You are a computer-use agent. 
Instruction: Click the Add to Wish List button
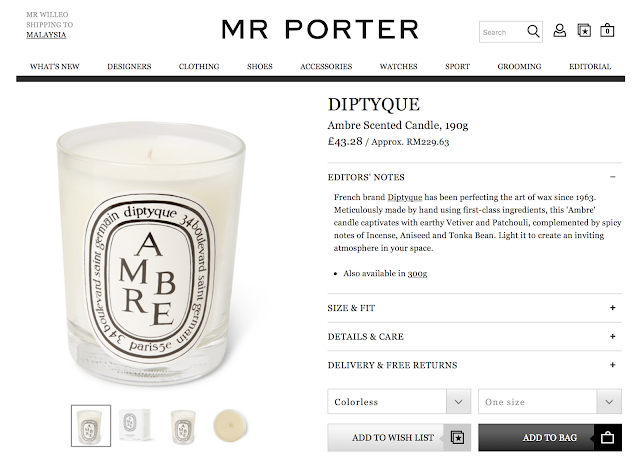399,437
